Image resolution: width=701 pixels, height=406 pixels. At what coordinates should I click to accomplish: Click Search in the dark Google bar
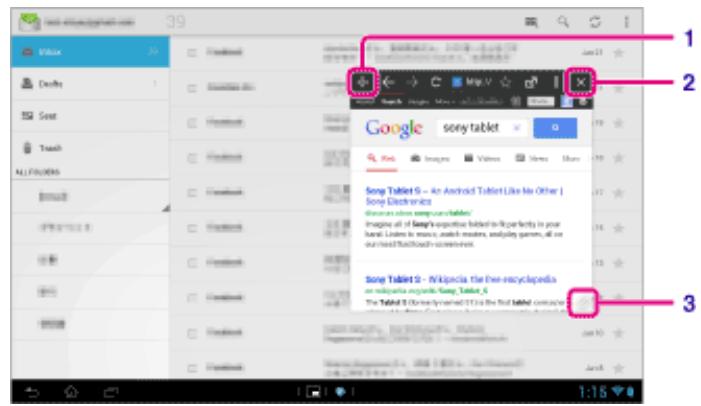[x=391, y=102]
